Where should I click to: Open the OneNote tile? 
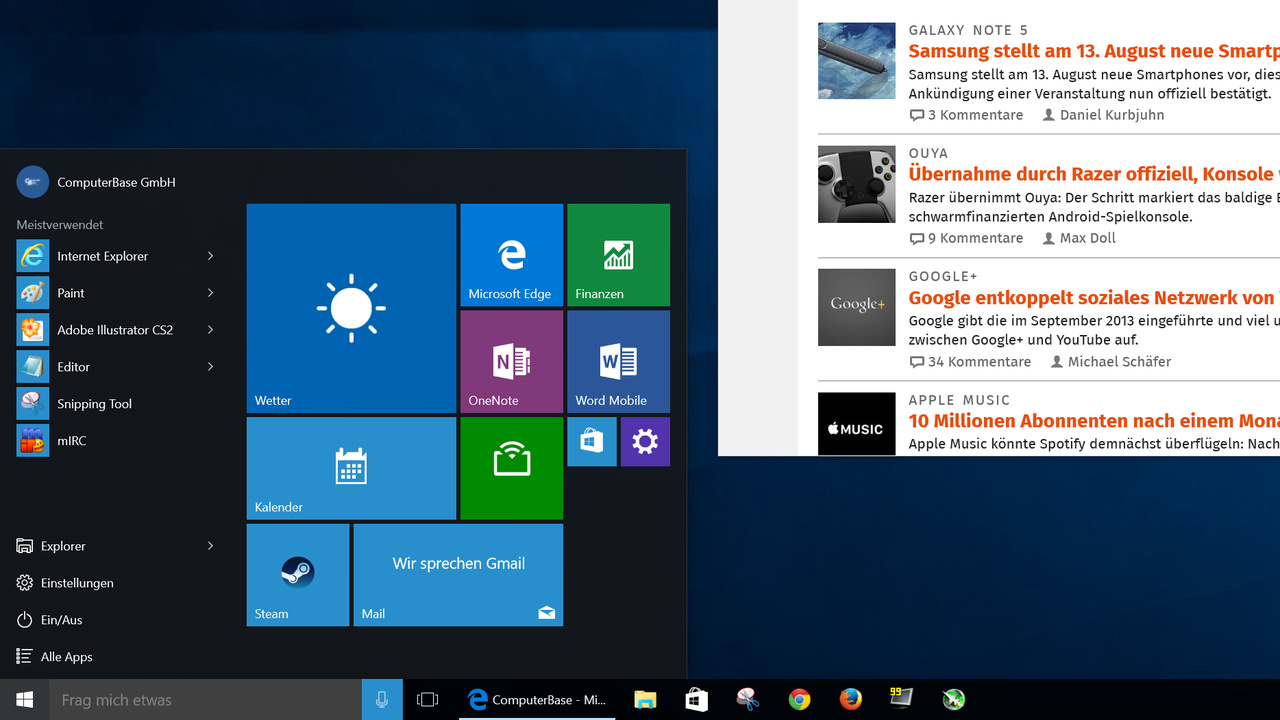pos(511,361)
